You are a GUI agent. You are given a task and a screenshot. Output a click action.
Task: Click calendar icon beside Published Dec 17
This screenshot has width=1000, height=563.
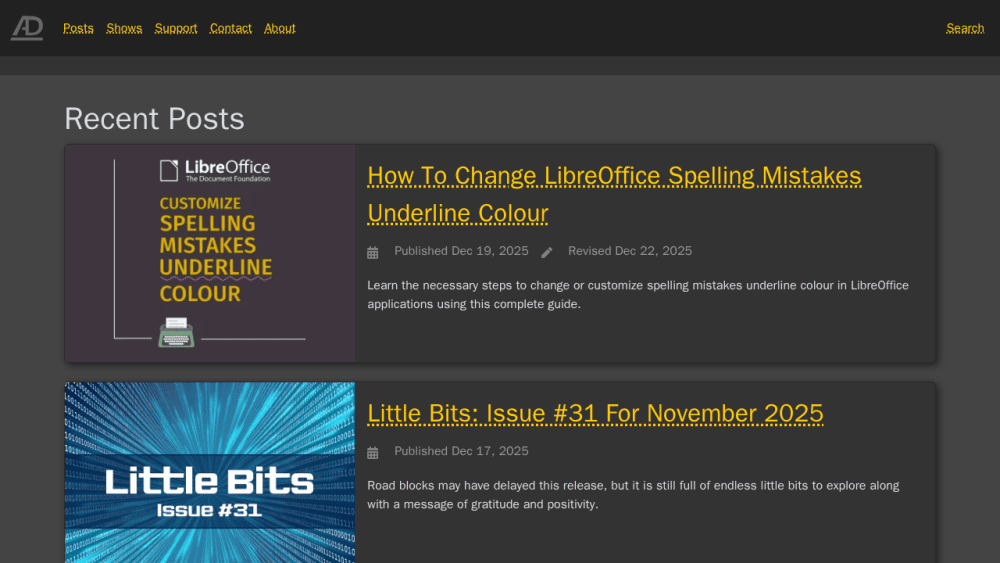372,453
